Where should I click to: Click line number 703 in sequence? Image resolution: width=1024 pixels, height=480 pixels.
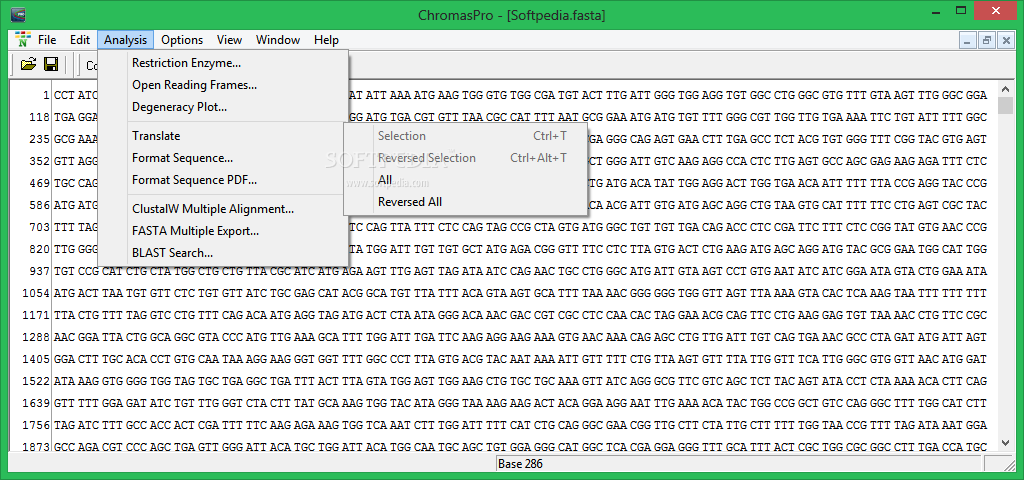[x=39, y=227]
